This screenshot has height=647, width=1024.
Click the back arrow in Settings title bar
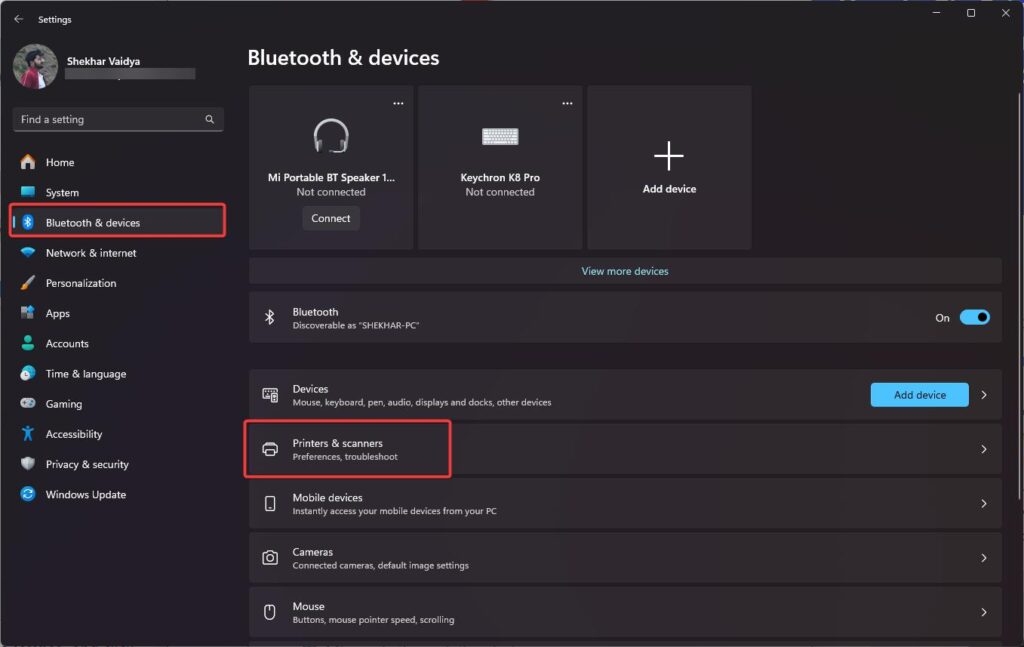[18, 19]
